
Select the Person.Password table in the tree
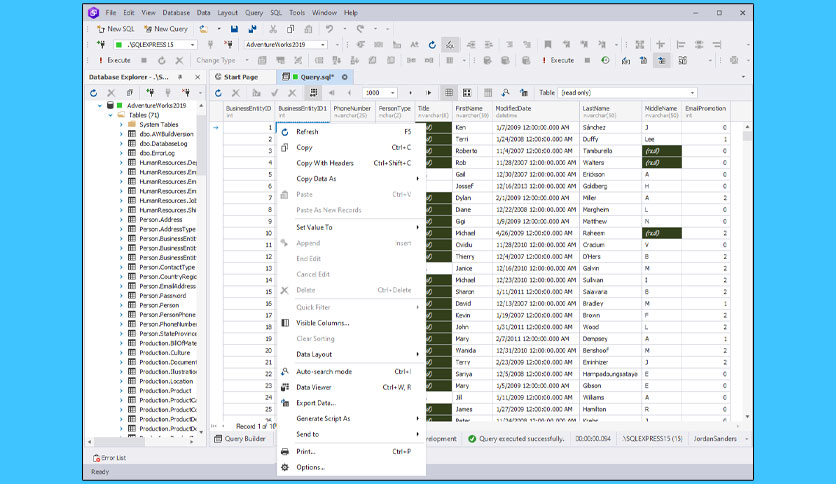pos(163,296)
